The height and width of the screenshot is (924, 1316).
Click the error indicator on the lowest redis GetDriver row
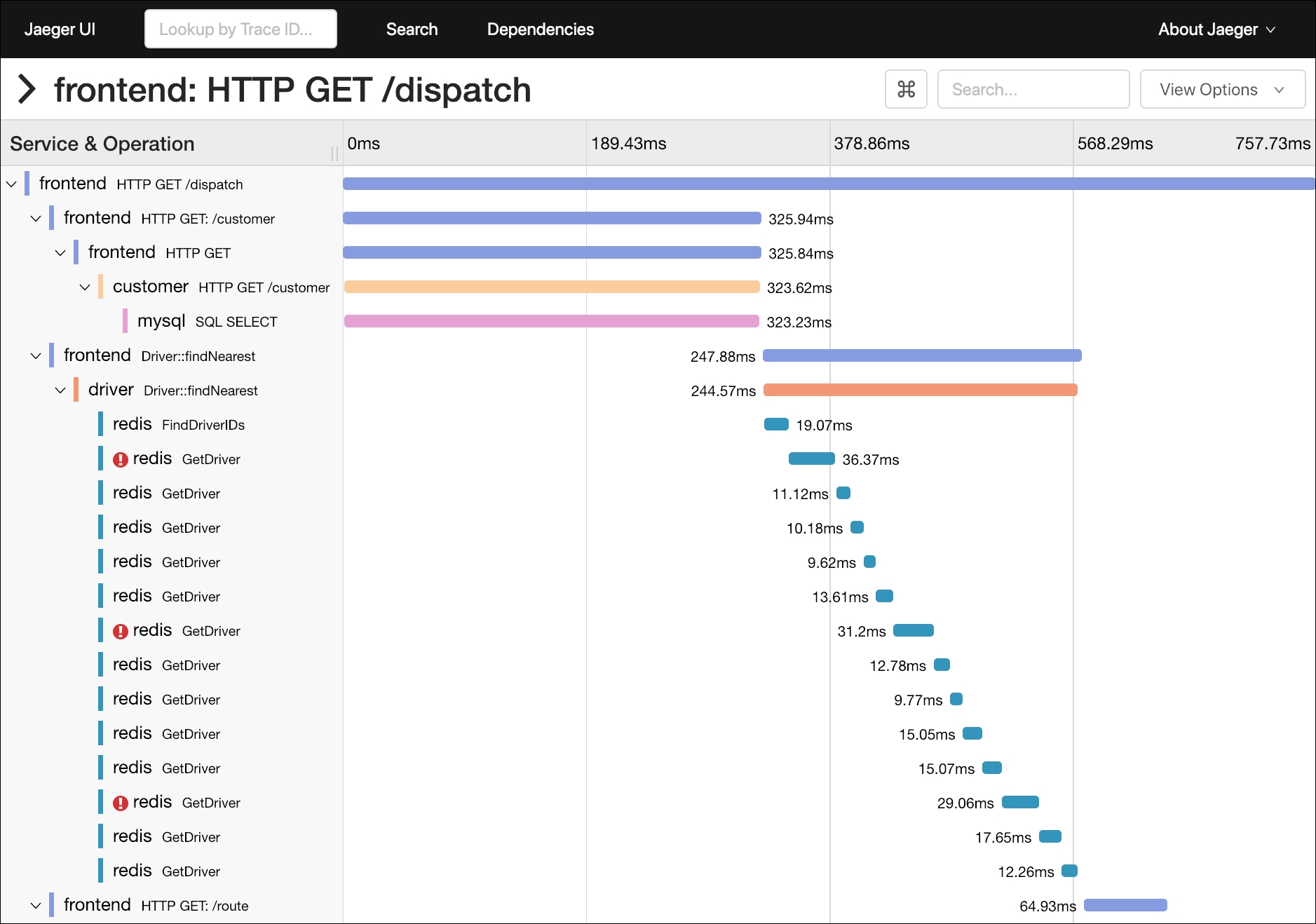click(x=121, y=802)
